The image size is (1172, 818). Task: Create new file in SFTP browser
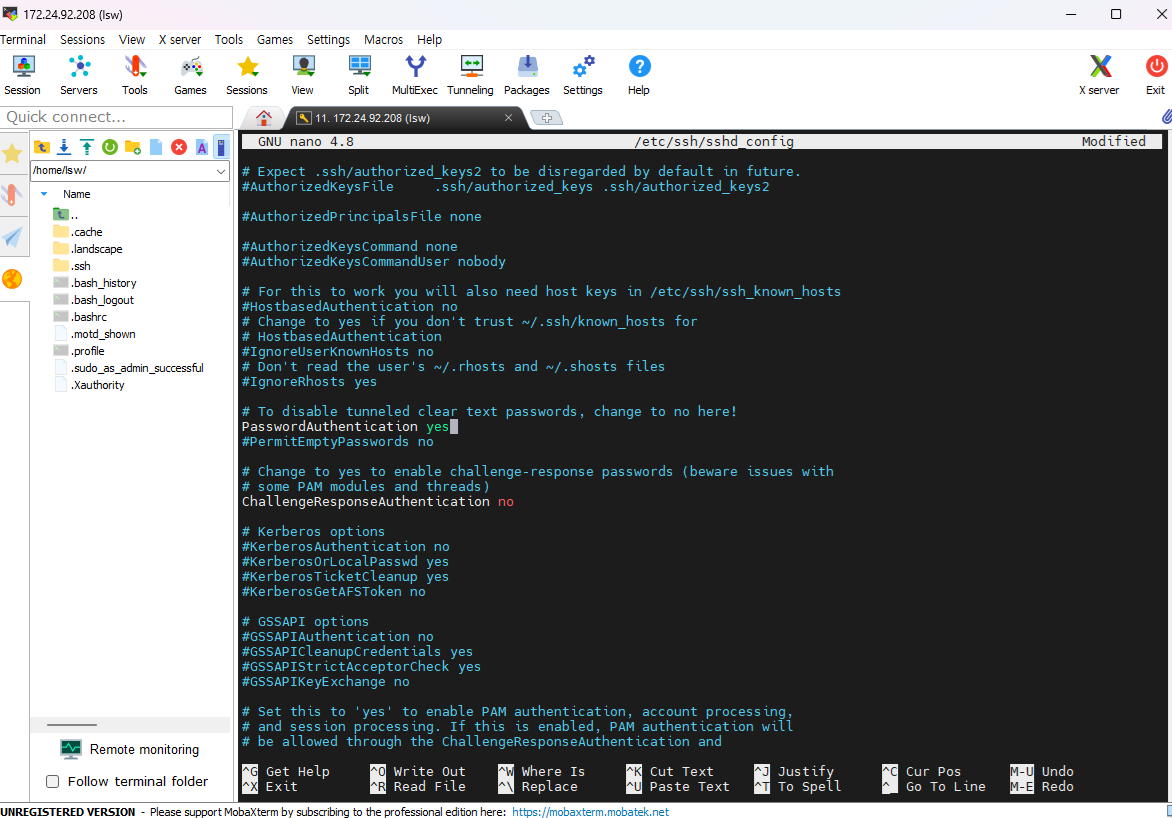pyautogui.click(x=156, y=147)
